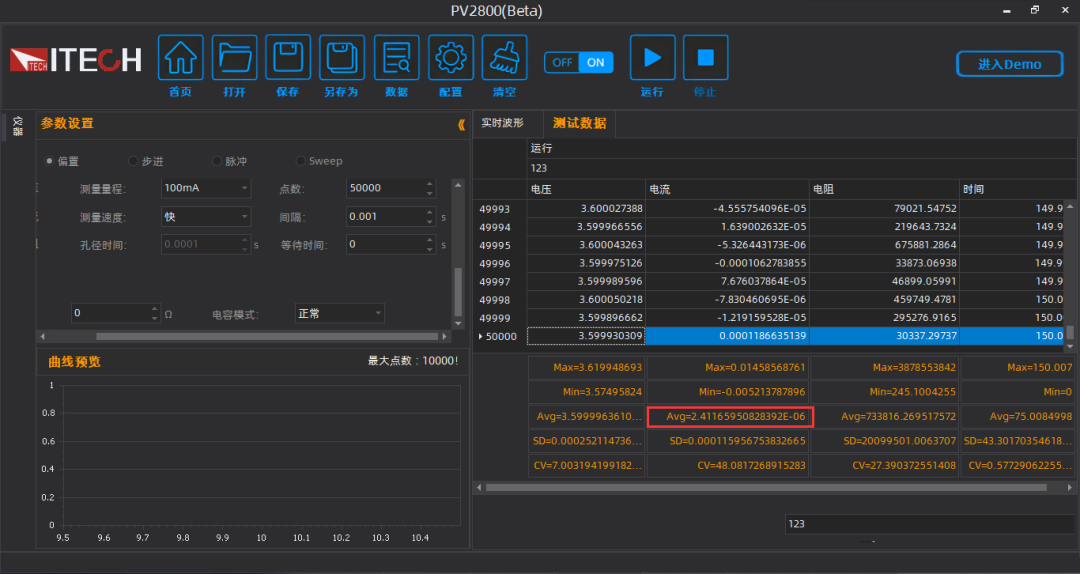Choose the 另存为 save-as icon
The width and height of the screenshot is (1080, 574).
coord(342,57)
